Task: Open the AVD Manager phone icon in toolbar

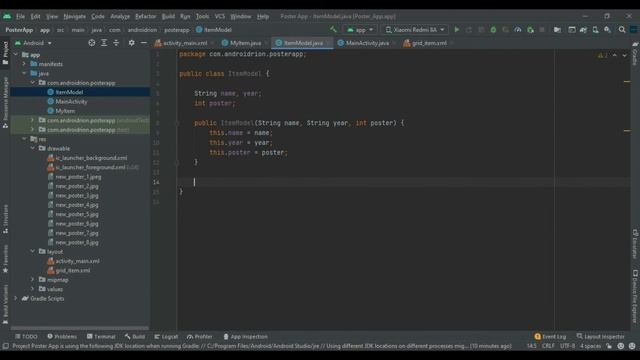Action: tap(596, 30)
